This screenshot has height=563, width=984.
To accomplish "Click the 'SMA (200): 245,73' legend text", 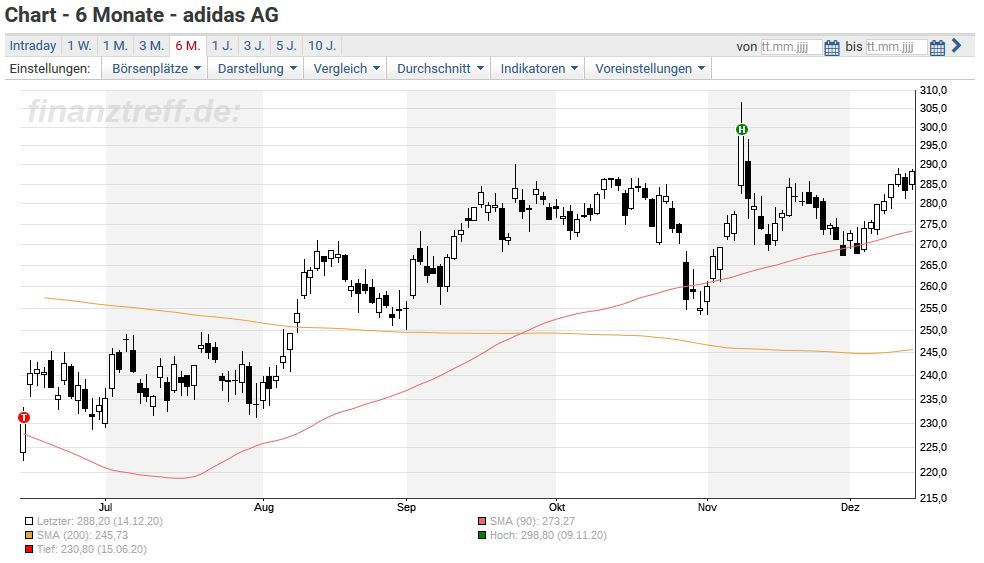I will click(82, 535).
